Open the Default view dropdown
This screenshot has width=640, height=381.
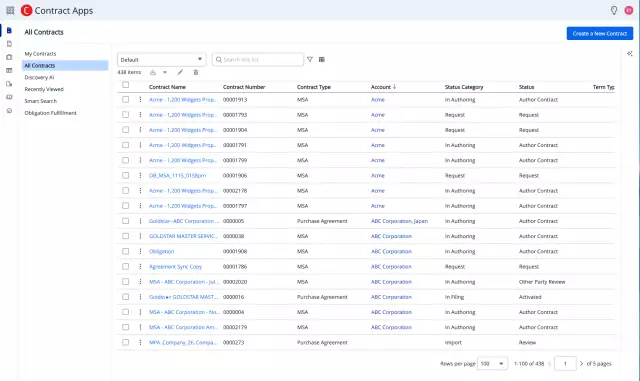point(162,60)
